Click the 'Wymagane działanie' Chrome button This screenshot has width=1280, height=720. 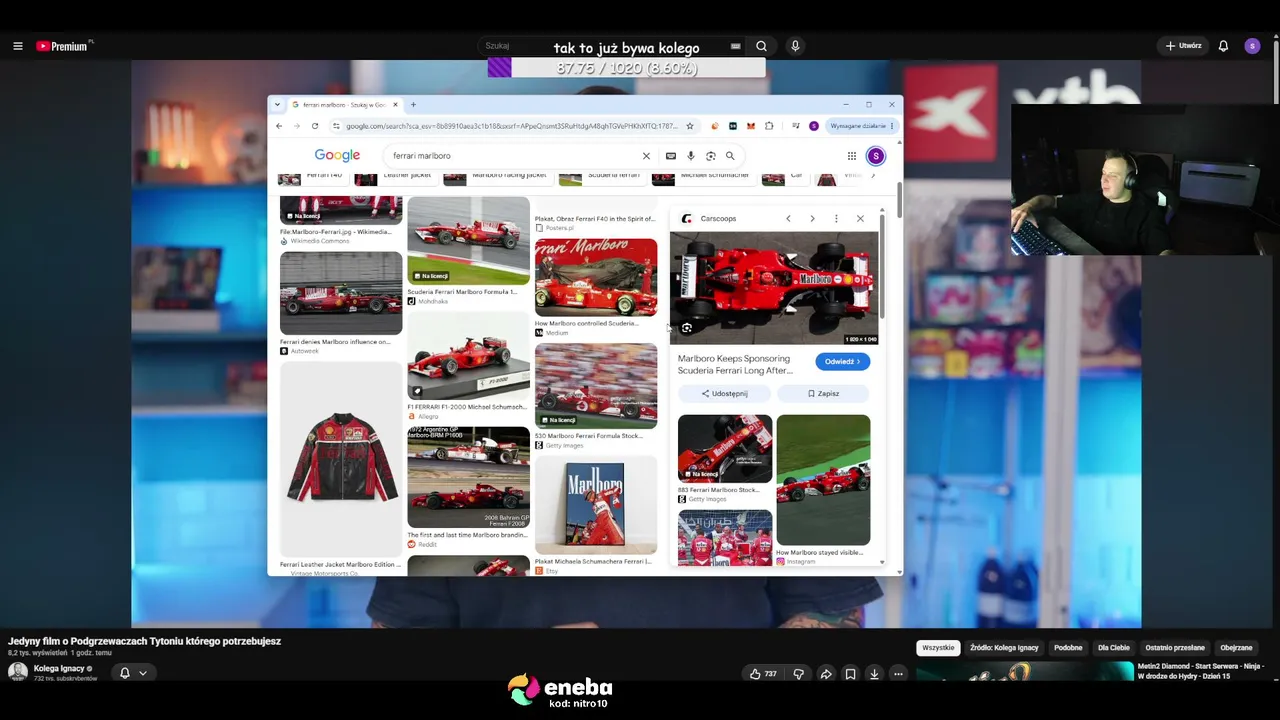pyautogui.click(x=863, y=126)
